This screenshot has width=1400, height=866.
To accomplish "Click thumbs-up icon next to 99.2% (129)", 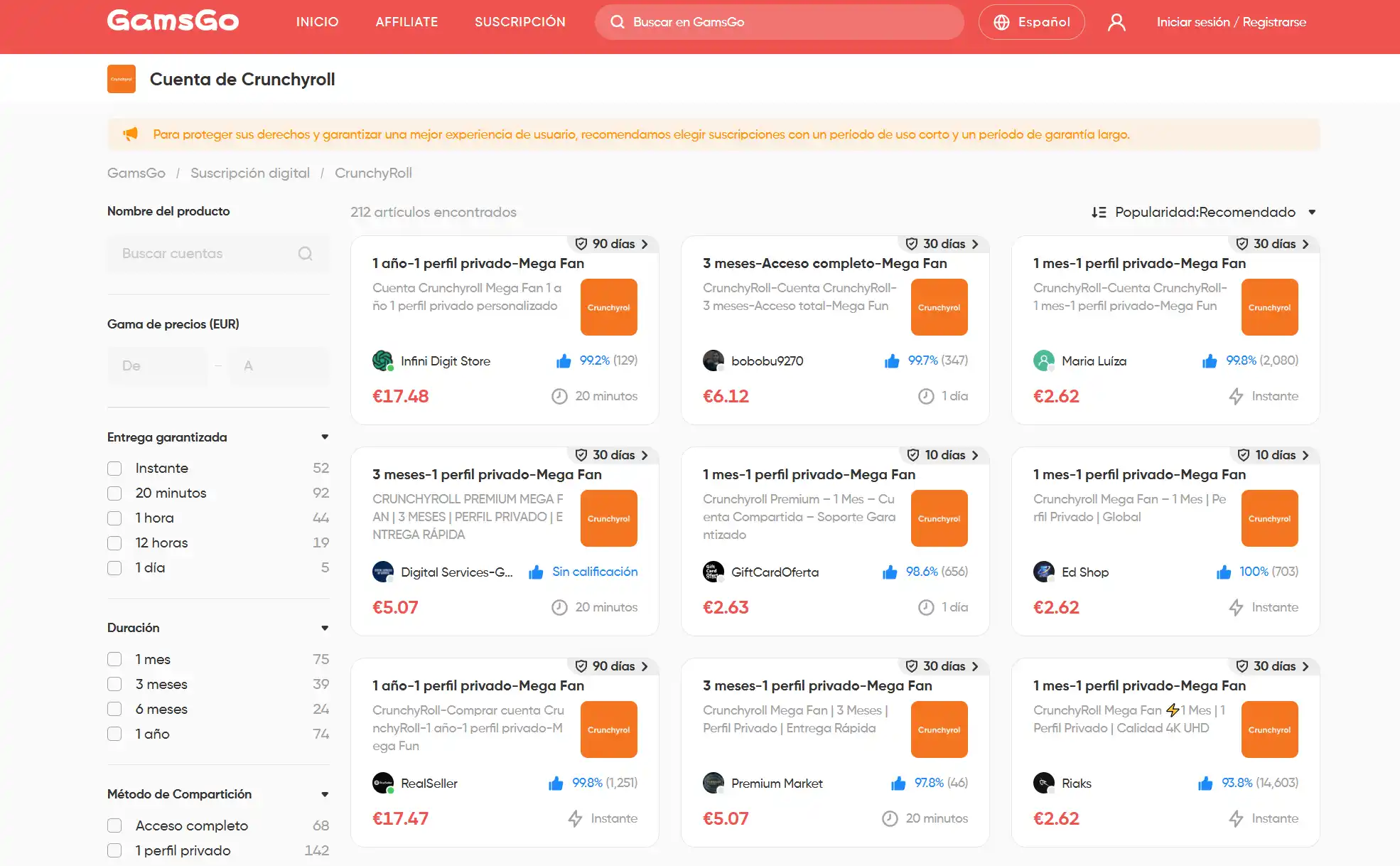I will click(564, 361).
